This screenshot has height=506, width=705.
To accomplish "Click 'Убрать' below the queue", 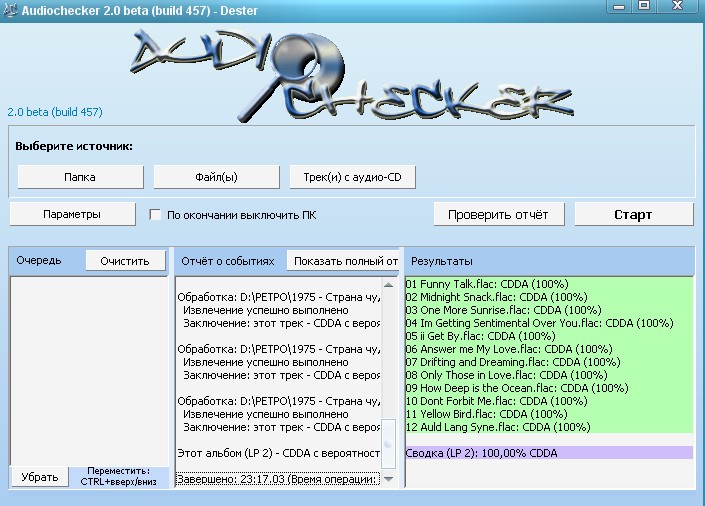I will coord(40,477).
